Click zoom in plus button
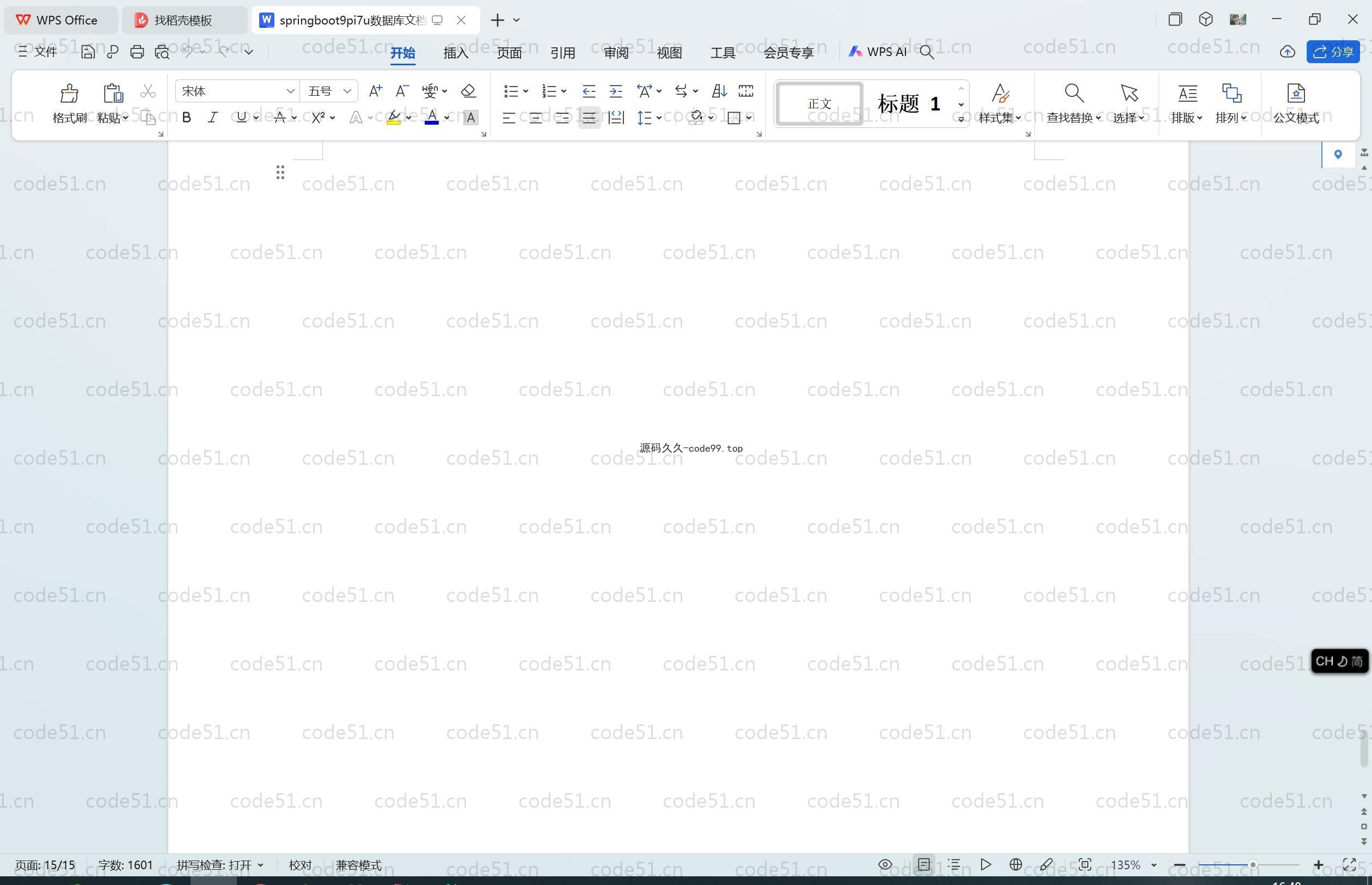 pyautogui.click(x=1318, y=865)
